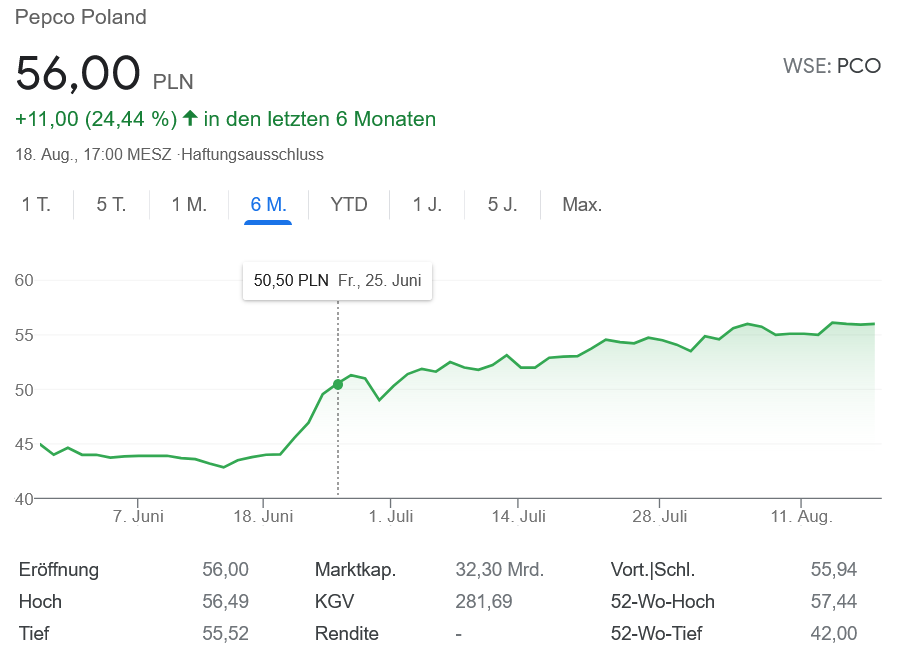Click the +11,00 (24,44 %) change text
This screenshot has width=916, height=662.
pos(94,118)
